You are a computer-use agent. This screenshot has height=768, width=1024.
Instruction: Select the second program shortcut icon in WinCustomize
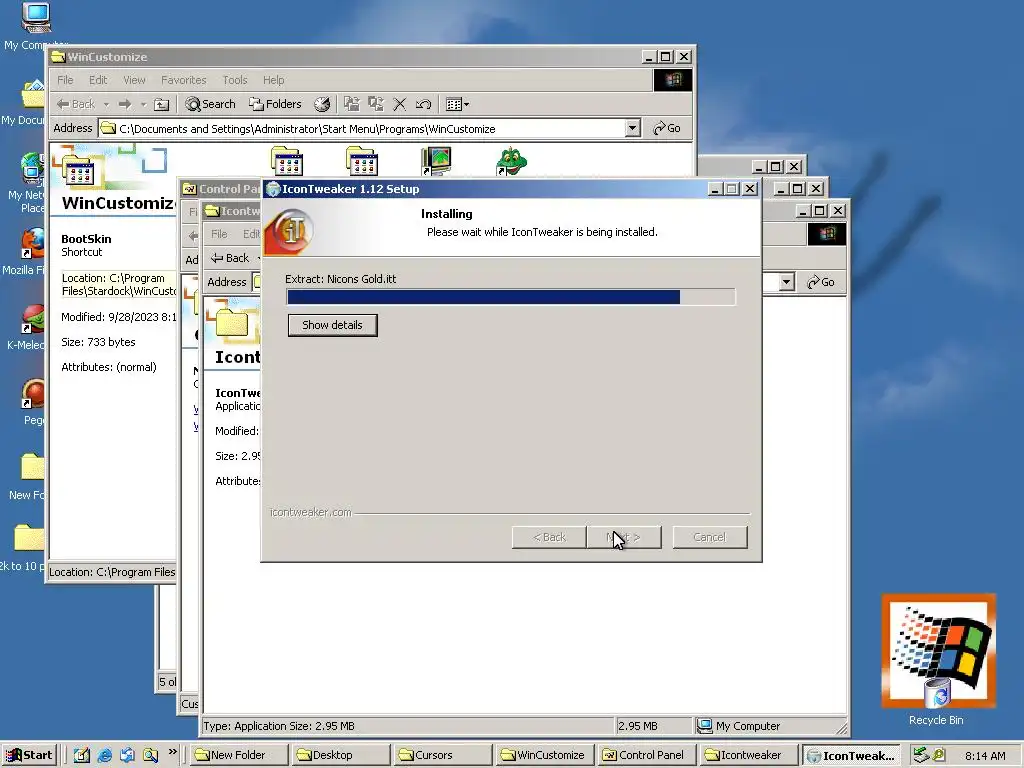pos(362,161)
